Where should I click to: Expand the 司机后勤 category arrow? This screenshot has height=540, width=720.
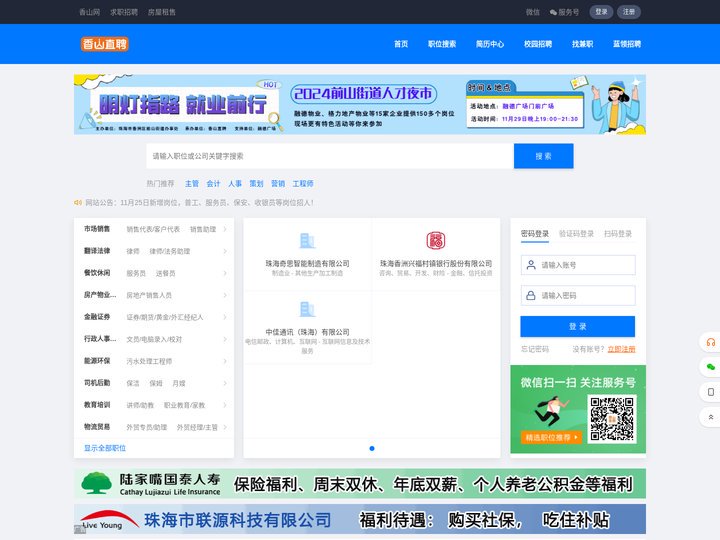pyautogui.click(x=225, y=383)
